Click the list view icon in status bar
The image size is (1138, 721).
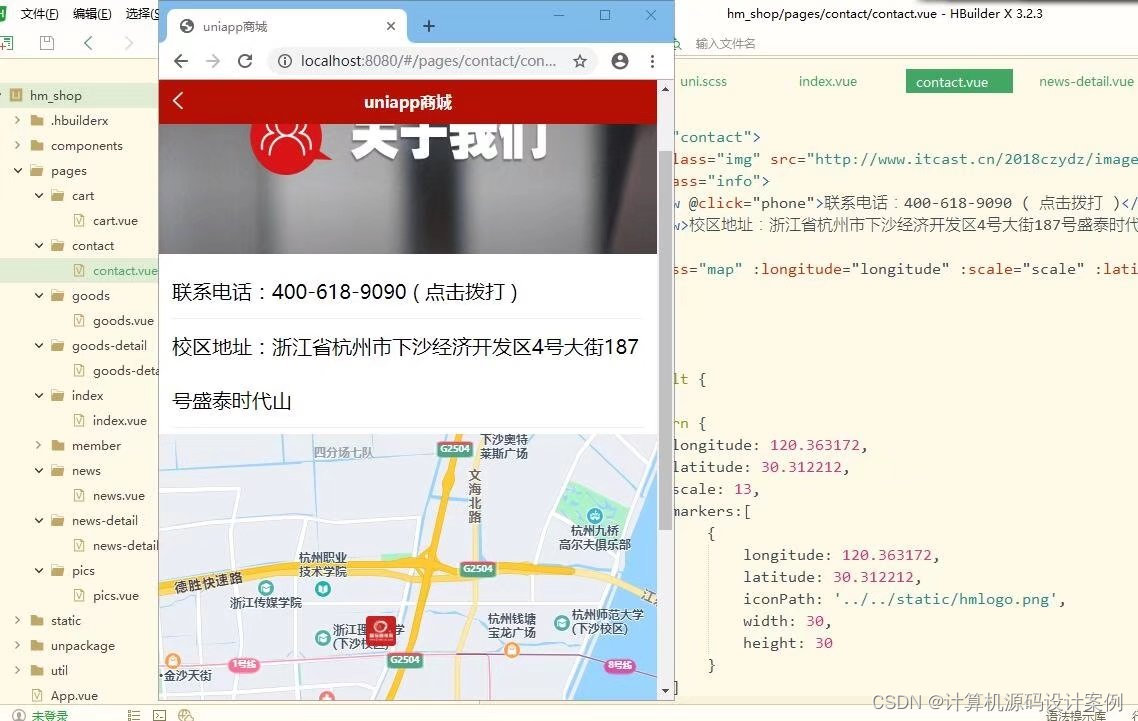click(134, 715)
